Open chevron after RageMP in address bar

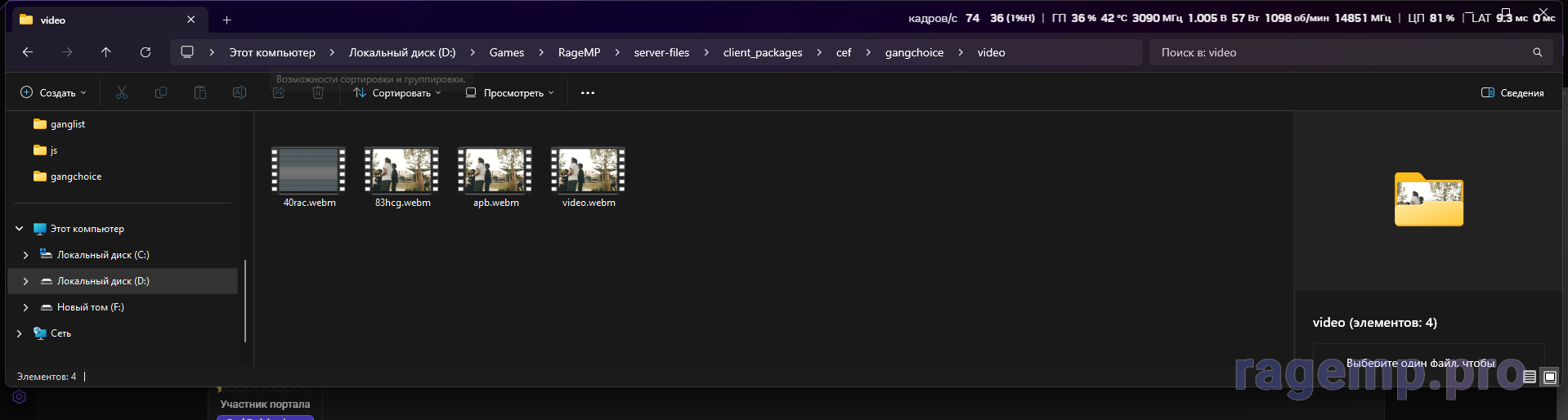click(617, 52)
